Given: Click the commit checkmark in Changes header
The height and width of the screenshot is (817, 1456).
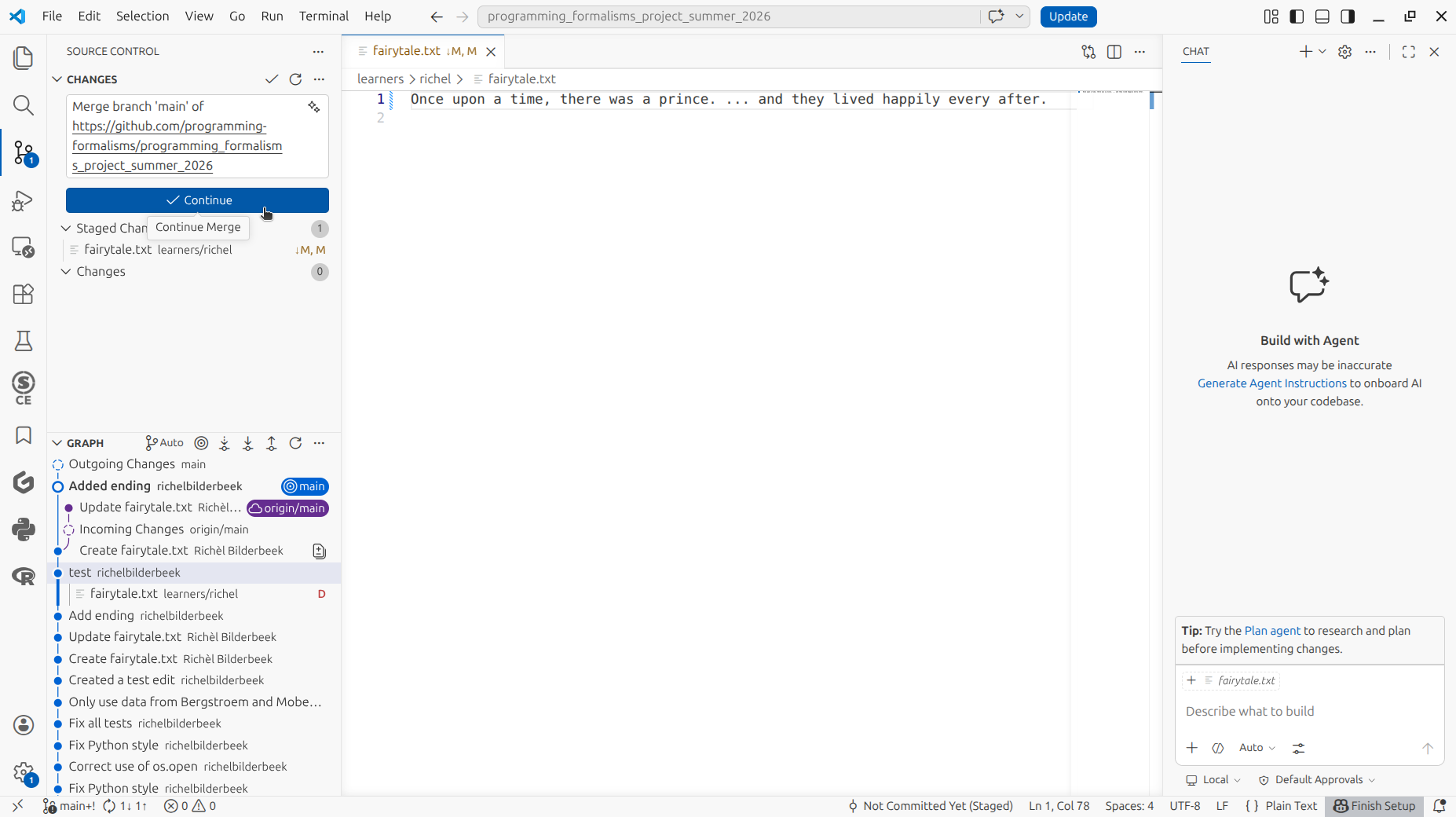Looking at the screenshot, I should (272, 79).
